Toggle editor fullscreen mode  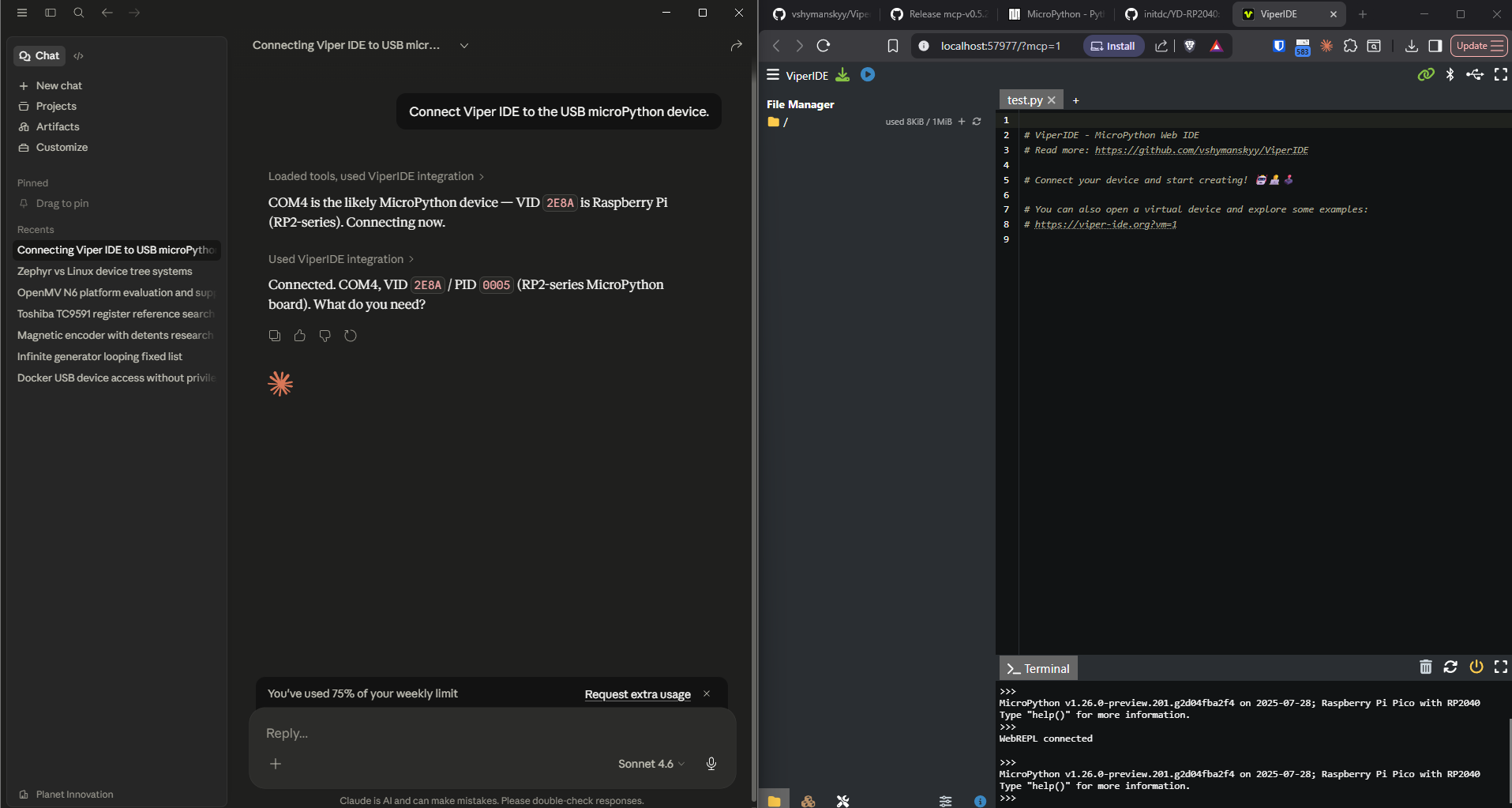coord(1500,74)
